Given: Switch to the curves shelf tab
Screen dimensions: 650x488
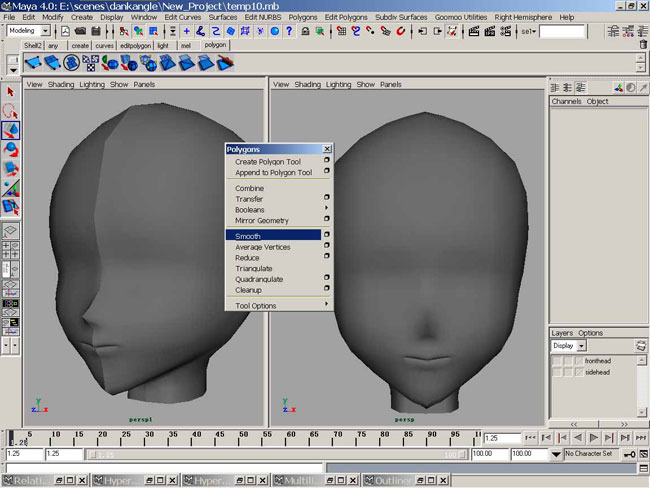Looking at the screenshot, I should click(104, 46).
